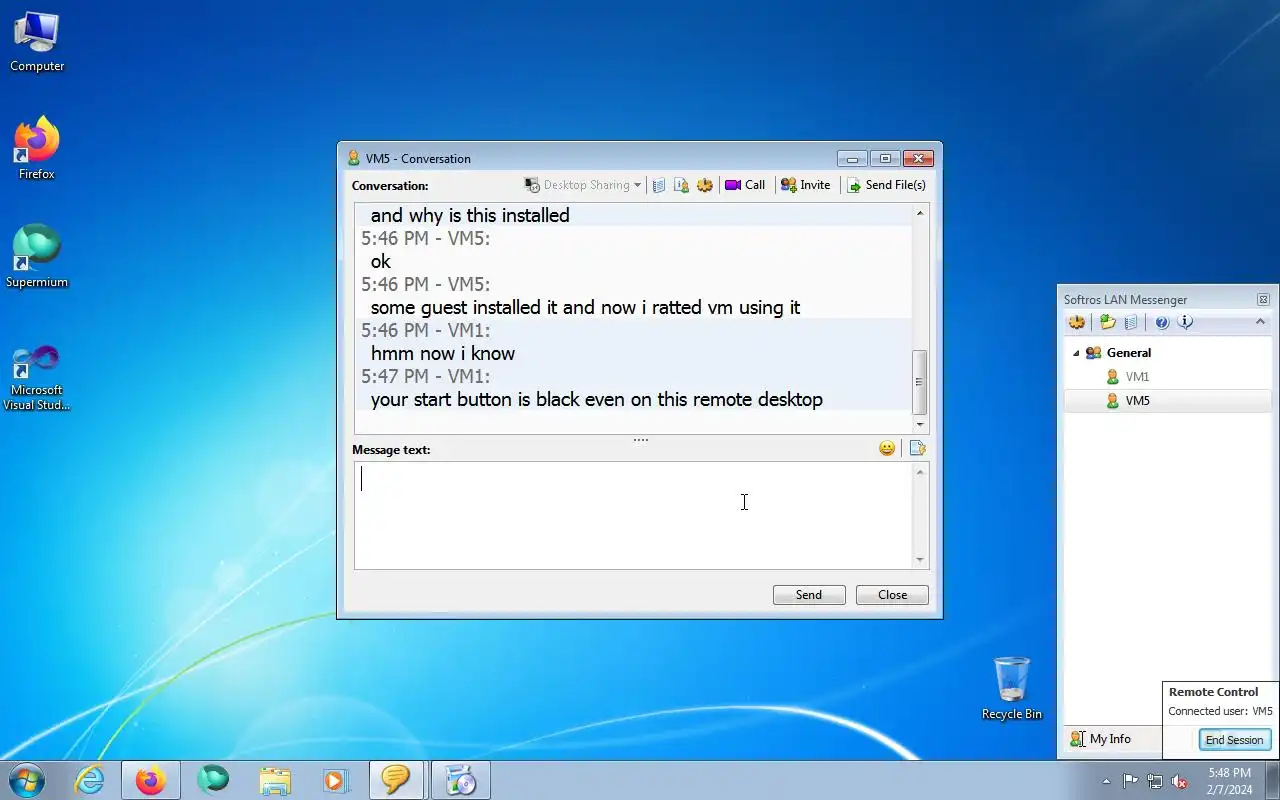The width and height of the screenshot is (1280, 800).
Task: Click the conversation history scrollbar thumb
Action: (920, 382)
